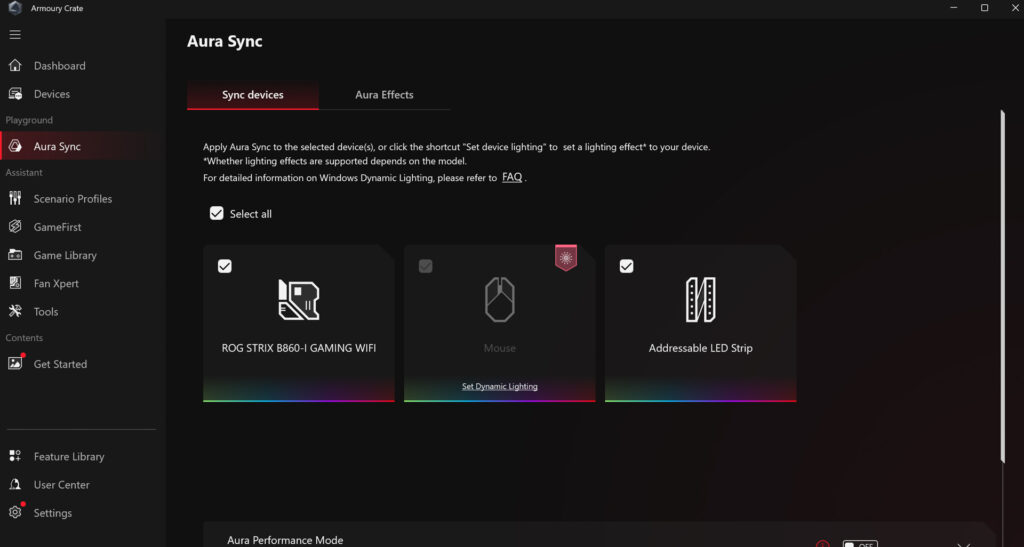Image resolution: width=1024 pixels, height=547 pixels.
Task: Click the Addressable LED Strip icon
Action: (x=700, y=300)
